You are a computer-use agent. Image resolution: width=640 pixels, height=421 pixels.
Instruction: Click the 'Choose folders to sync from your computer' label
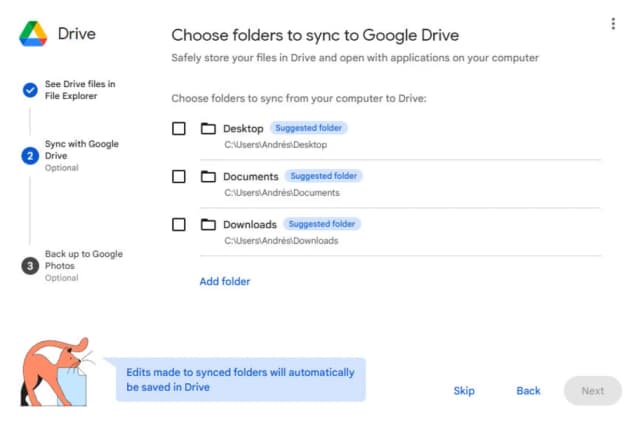(299, 98)
